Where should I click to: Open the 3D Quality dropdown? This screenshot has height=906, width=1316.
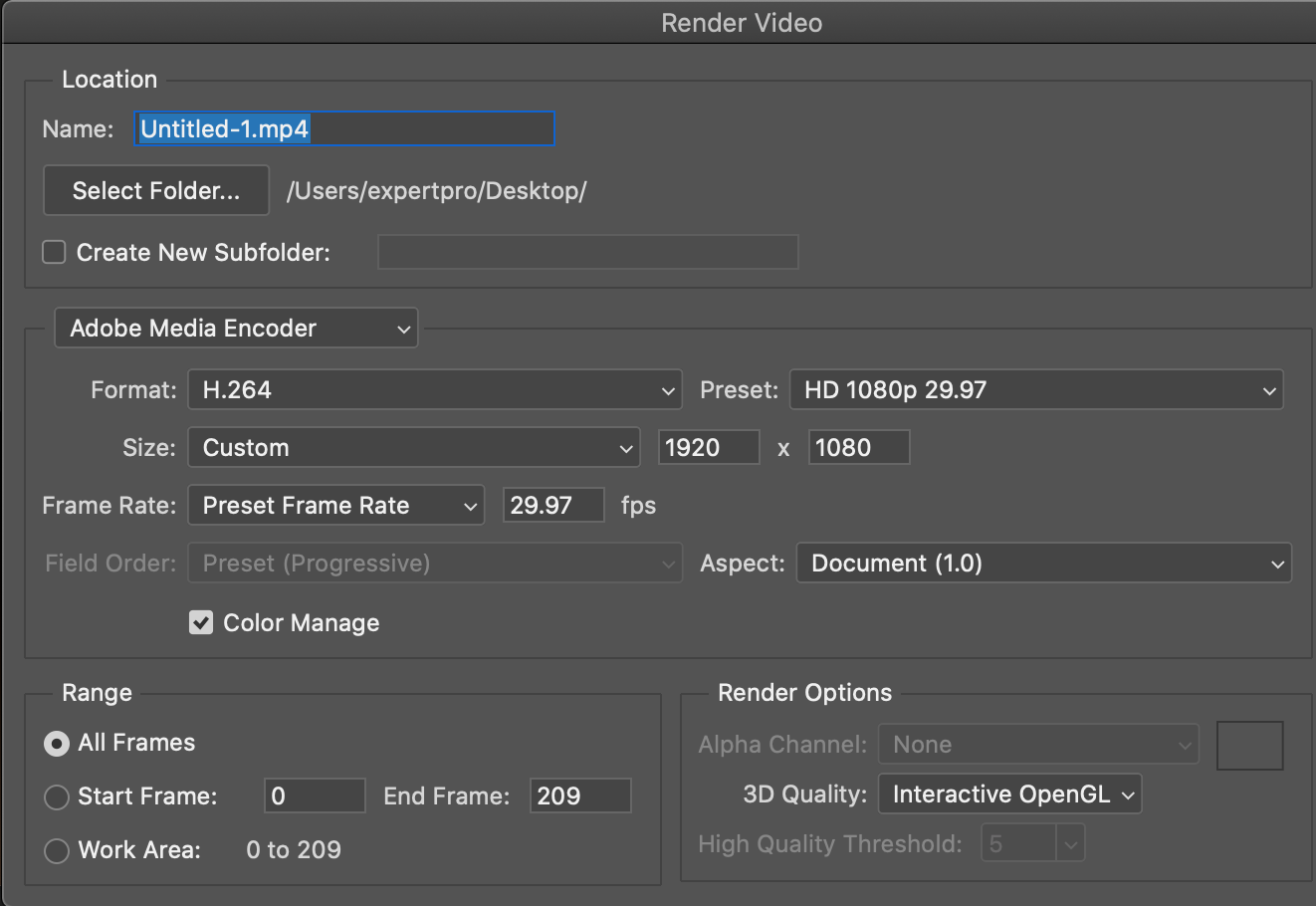(1009, 793)
